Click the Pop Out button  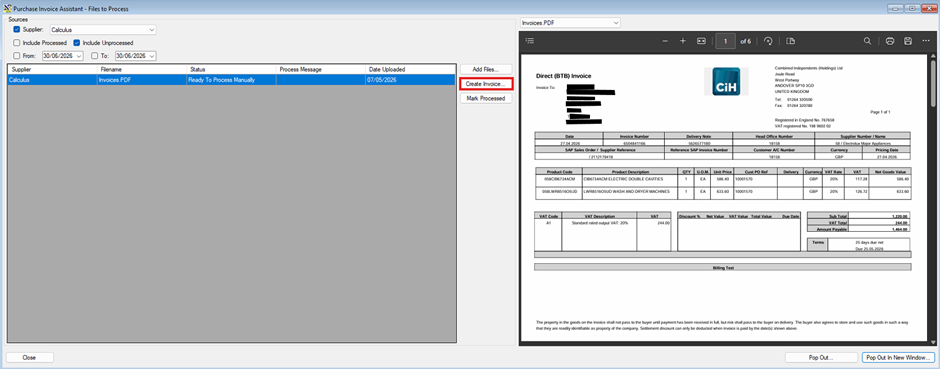[821, 358]
